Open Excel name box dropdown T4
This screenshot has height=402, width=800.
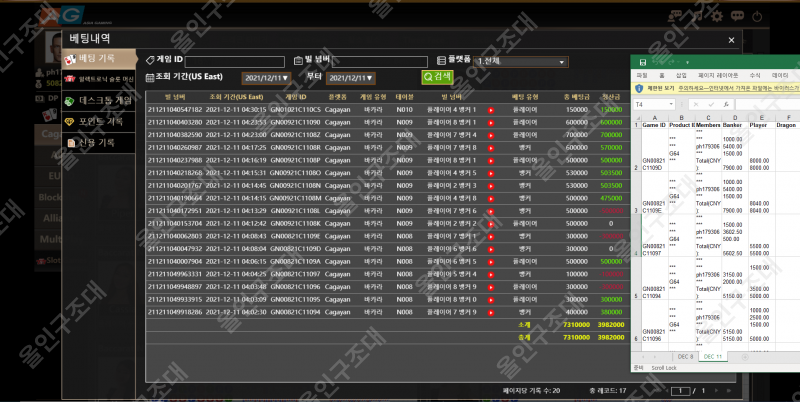coord(670,104)
